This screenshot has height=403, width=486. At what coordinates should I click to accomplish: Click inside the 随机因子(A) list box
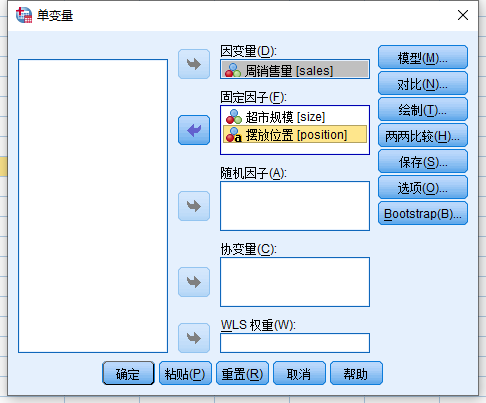(295, 206)
